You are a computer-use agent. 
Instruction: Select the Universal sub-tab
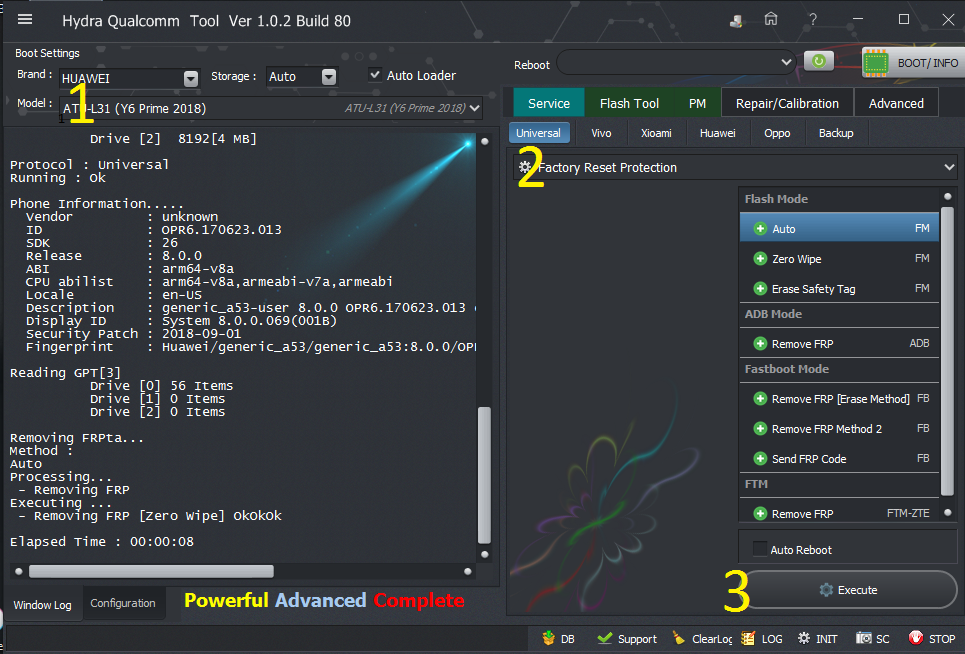[x=539, y=133]
